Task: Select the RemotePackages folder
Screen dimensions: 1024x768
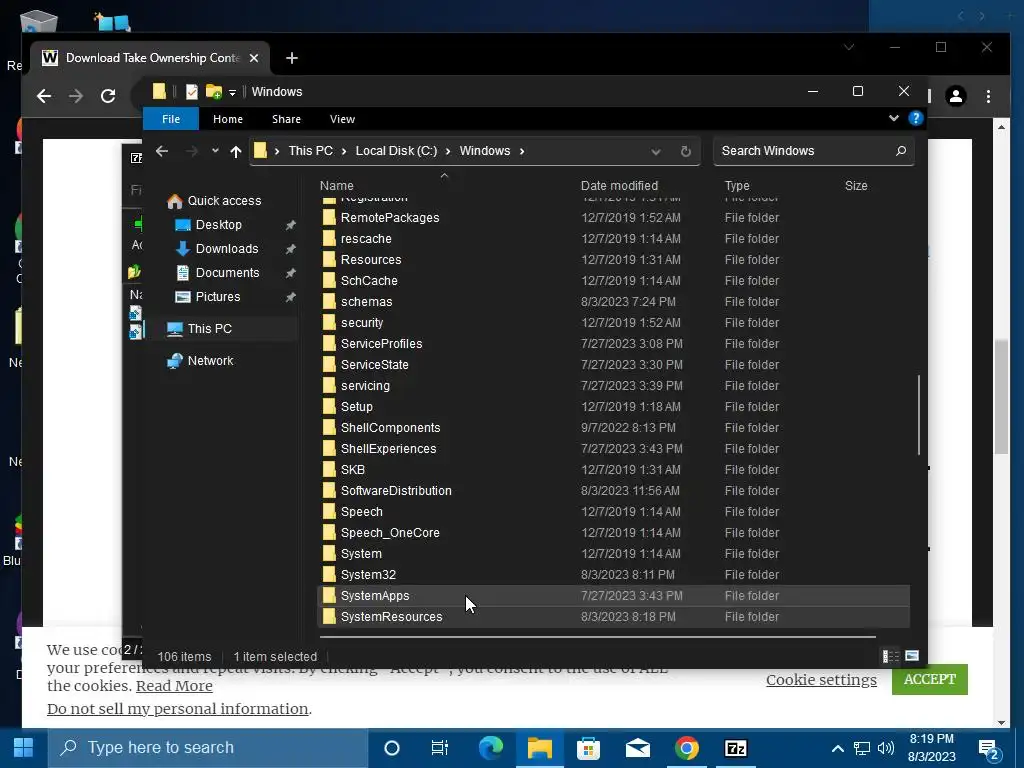Action: pos(390,217)
